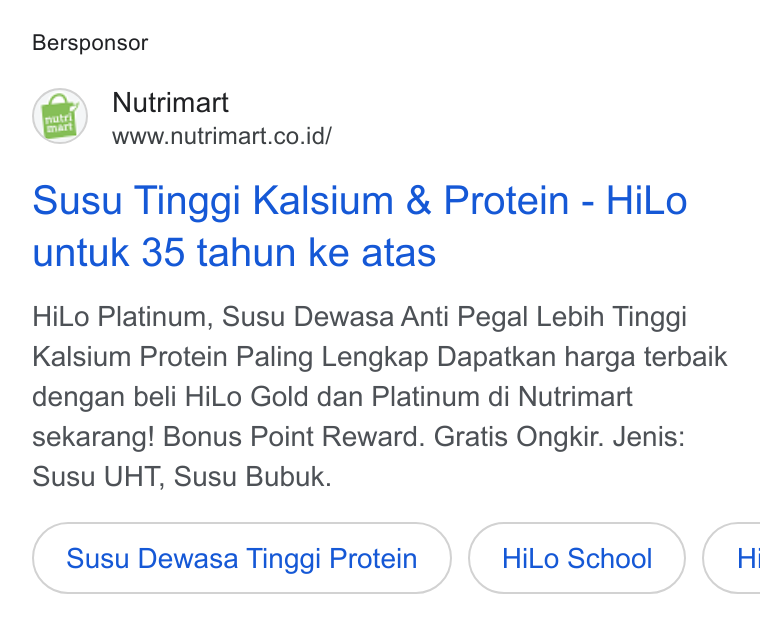Click the partially visible third chip at right edge
This screenshot has height=626, width=760.
pos(731,558)
